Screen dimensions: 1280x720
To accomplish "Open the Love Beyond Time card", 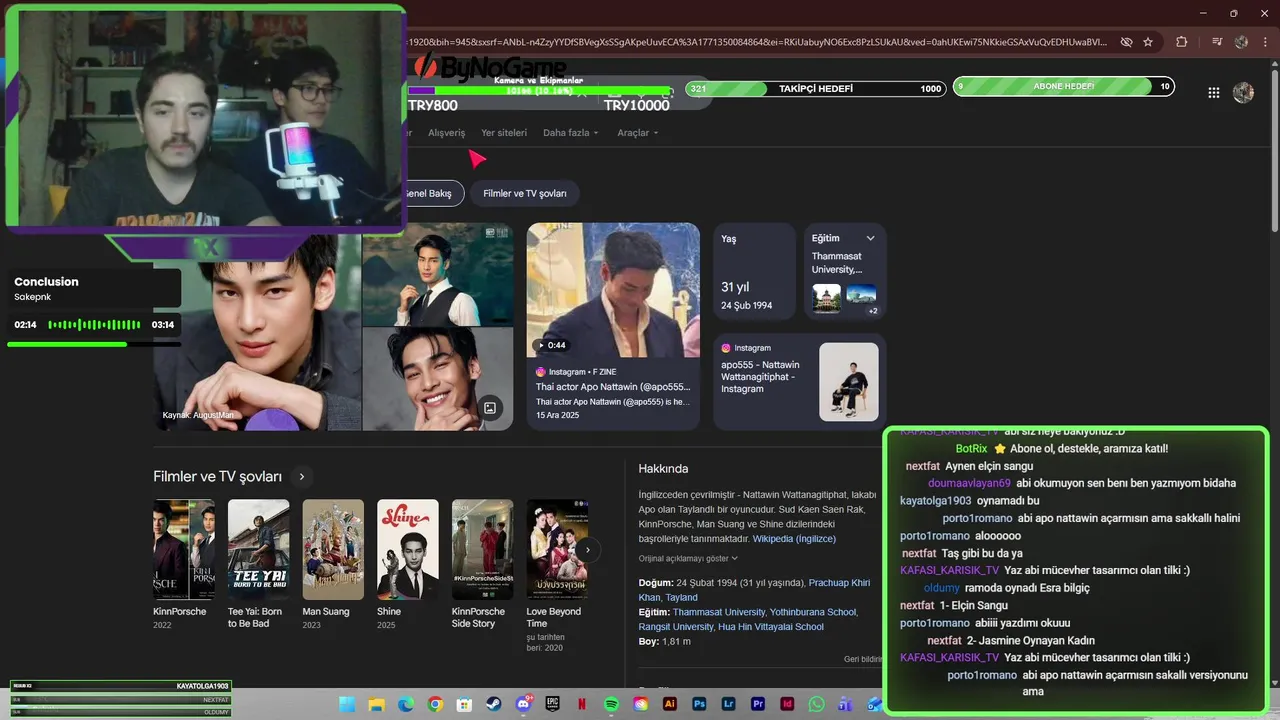I will (557, 575).
